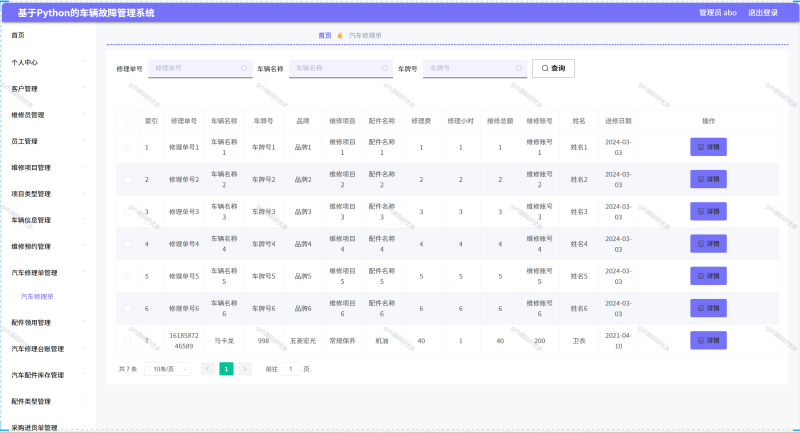The height and width of the screenshot is (433, 800).
Task: Click 退出登录 link in header
Action: [x=763, y=13]
